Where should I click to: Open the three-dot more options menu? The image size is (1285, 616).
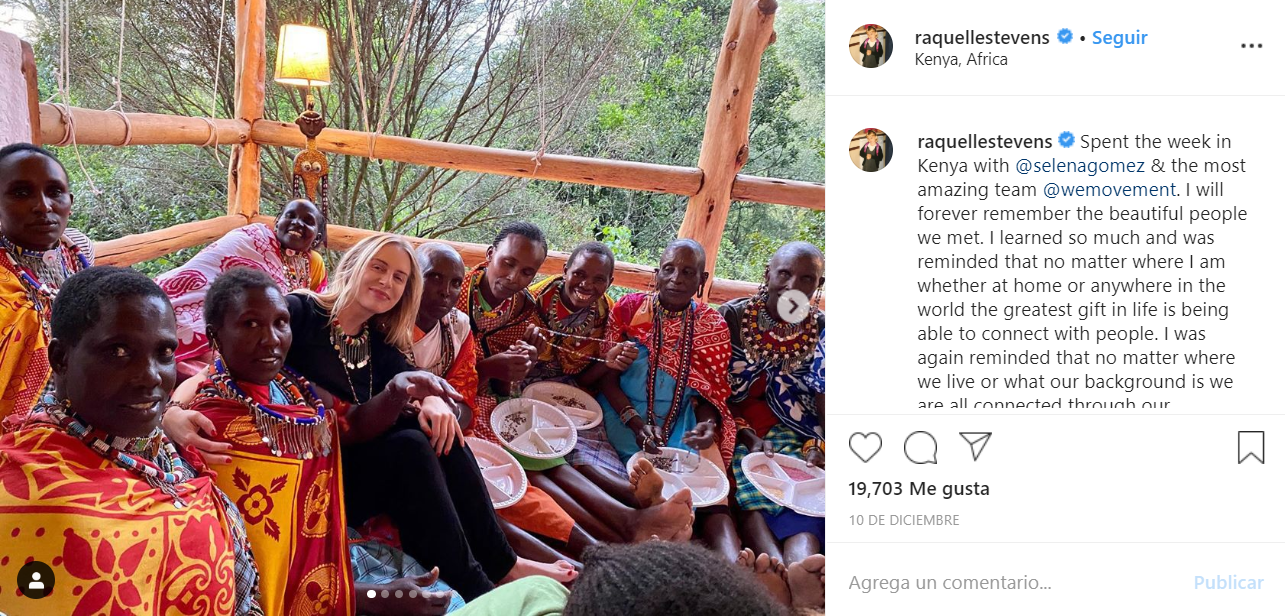(x=1251, y=46)
